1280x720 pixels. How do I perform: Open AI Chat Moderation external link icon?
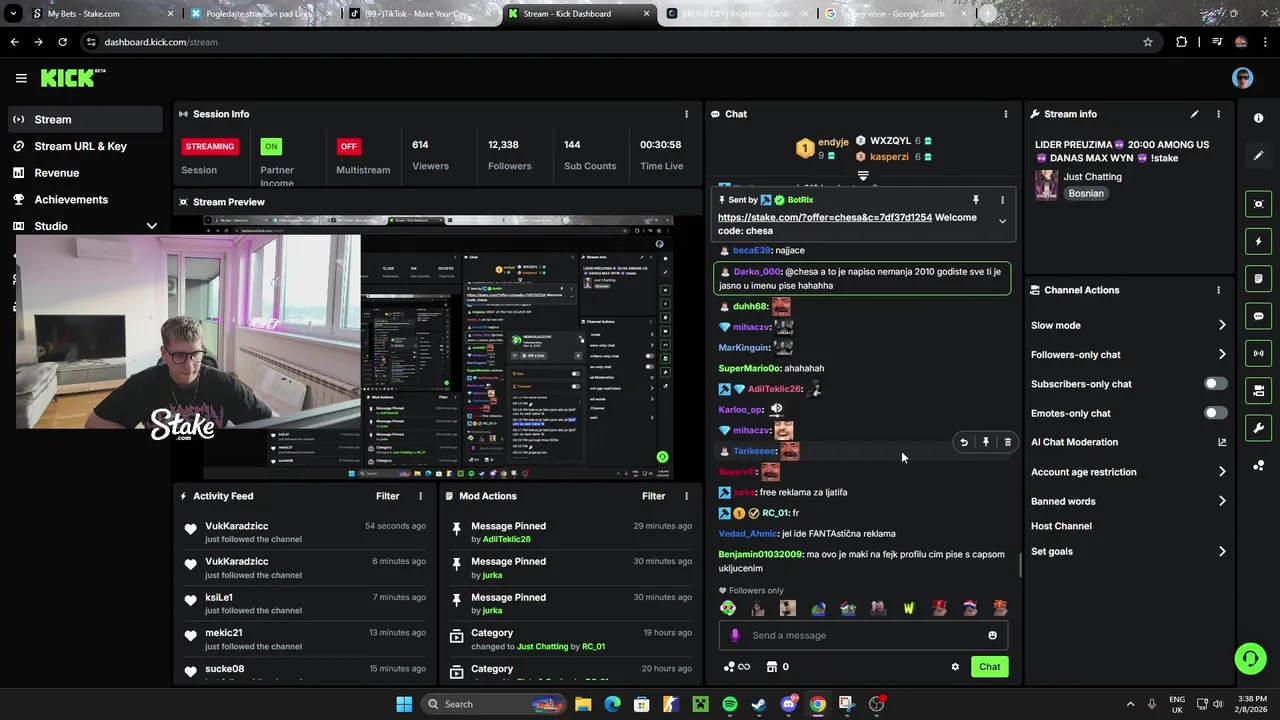1222,442
